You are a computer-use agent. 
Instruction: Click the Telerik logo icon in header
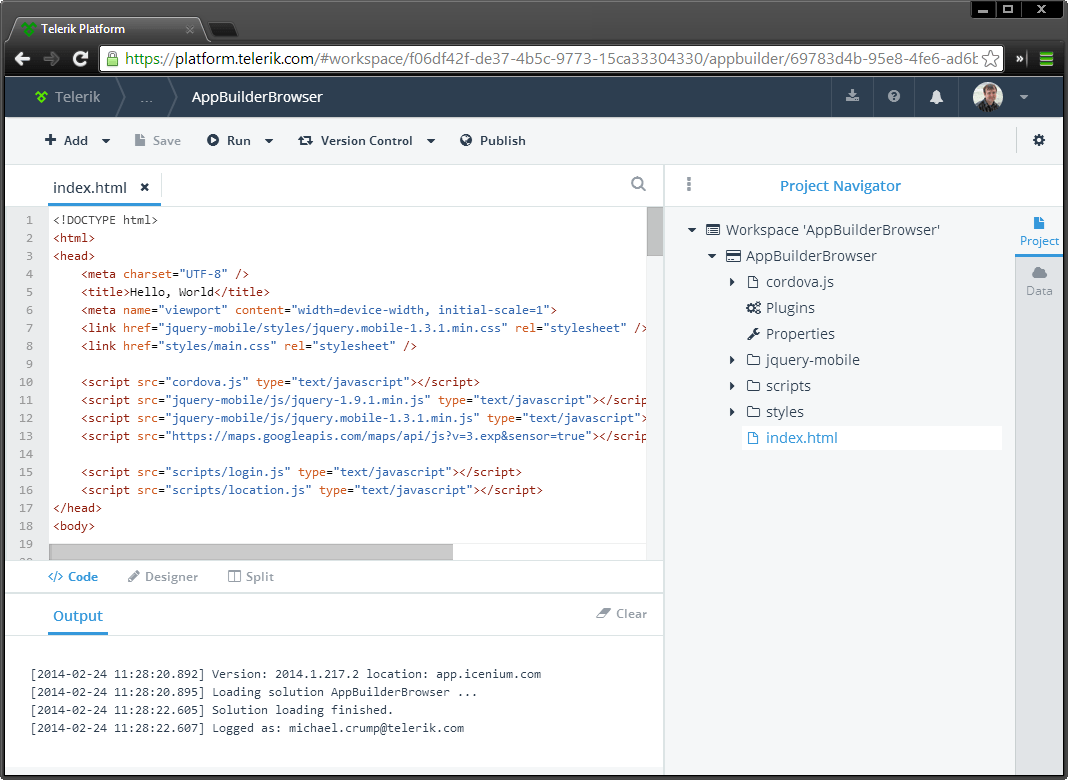pos(42,97)
